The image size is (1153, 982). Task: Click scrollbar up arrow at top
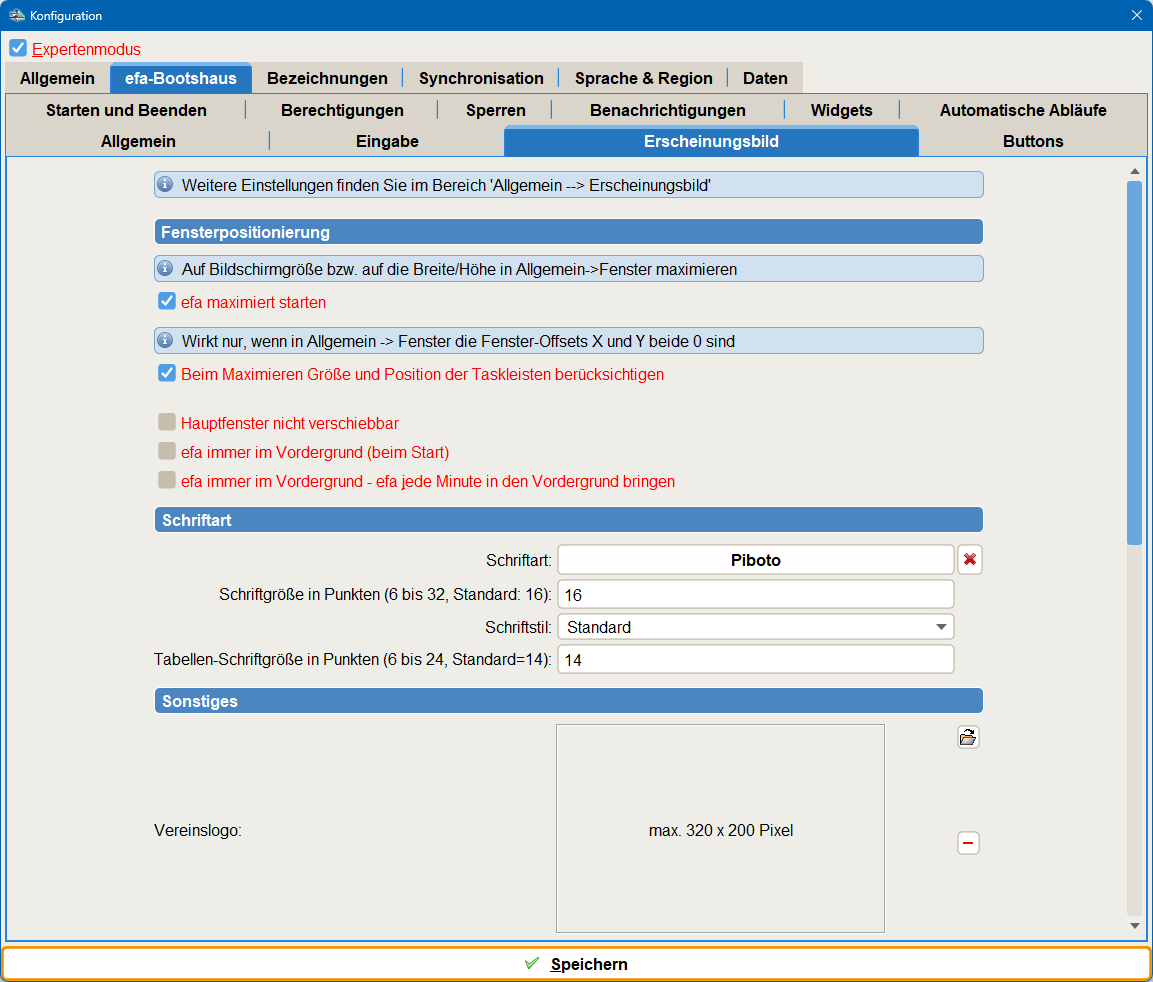tap(1134, 171)
